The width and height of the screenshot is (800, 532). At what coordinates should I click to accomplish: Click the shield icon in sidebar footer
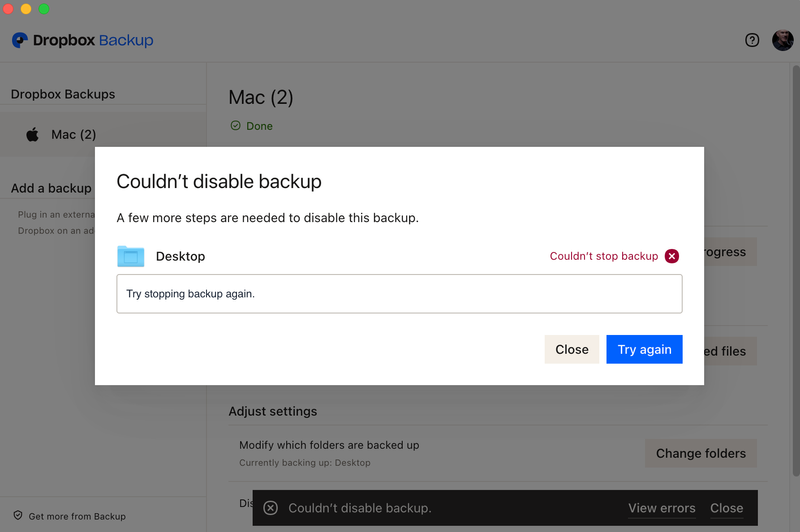[18, 516]
